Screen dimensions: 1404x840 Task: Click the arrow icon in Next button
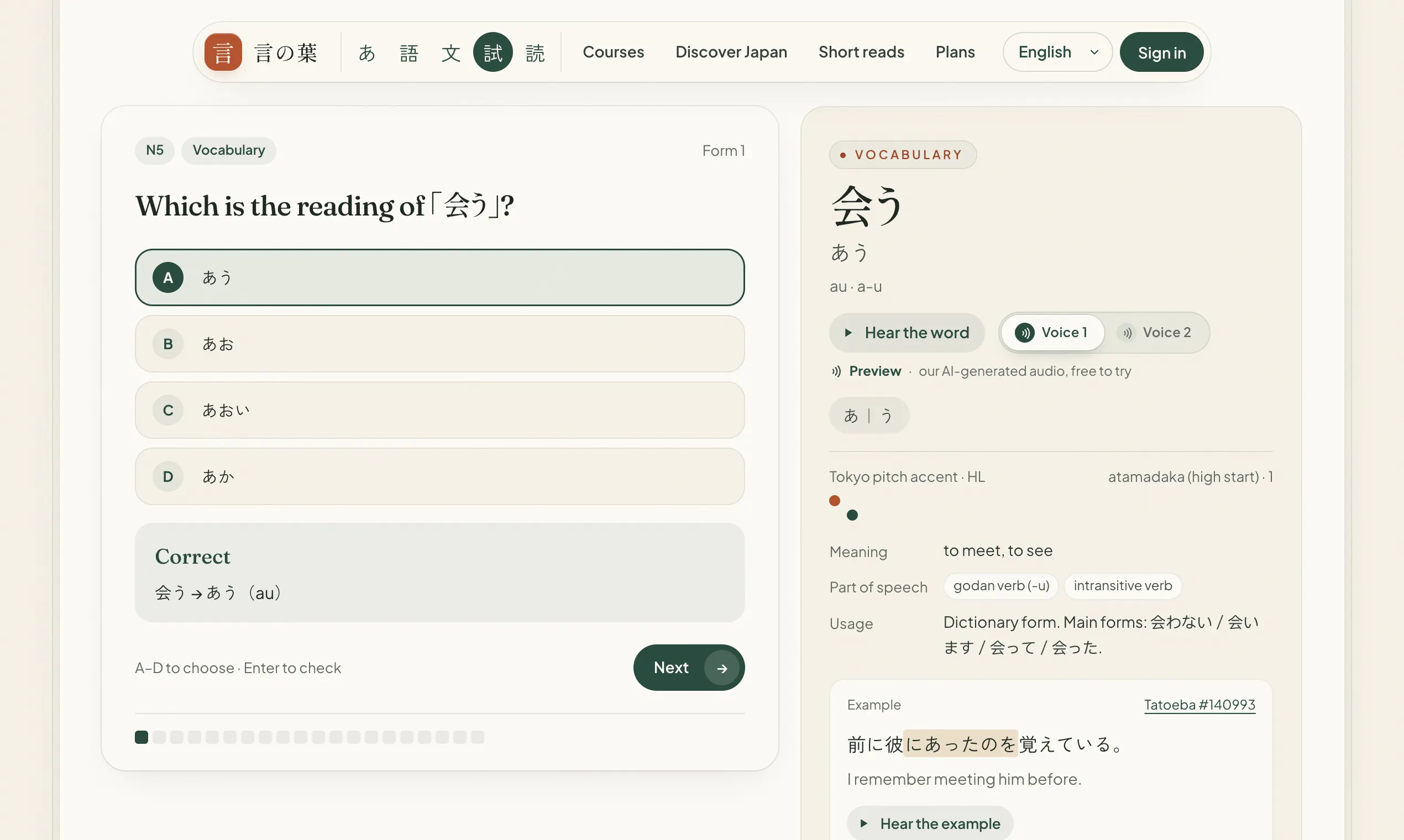point(721,668)
